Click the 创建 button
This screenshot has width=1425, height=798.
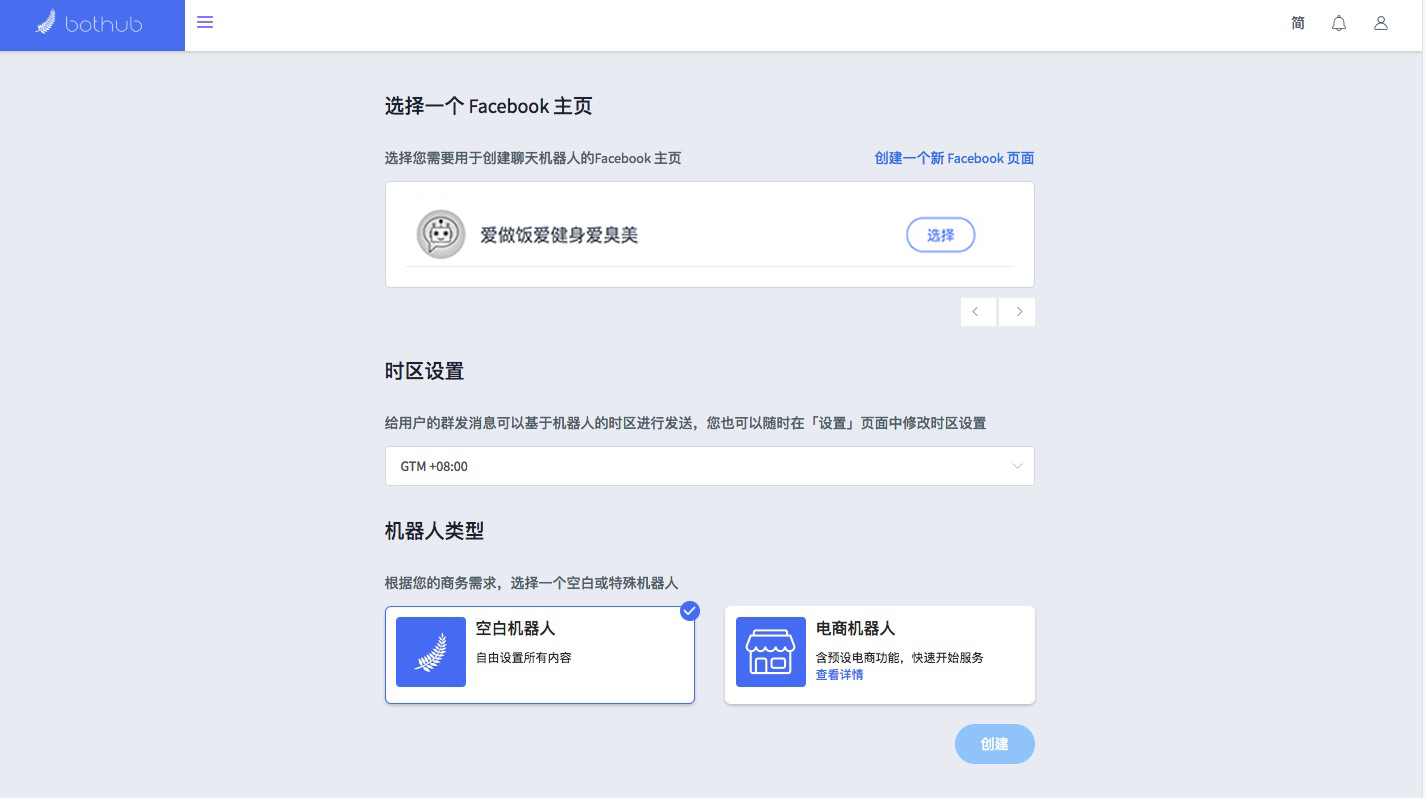pyautogui.click(x=995, y=744)
